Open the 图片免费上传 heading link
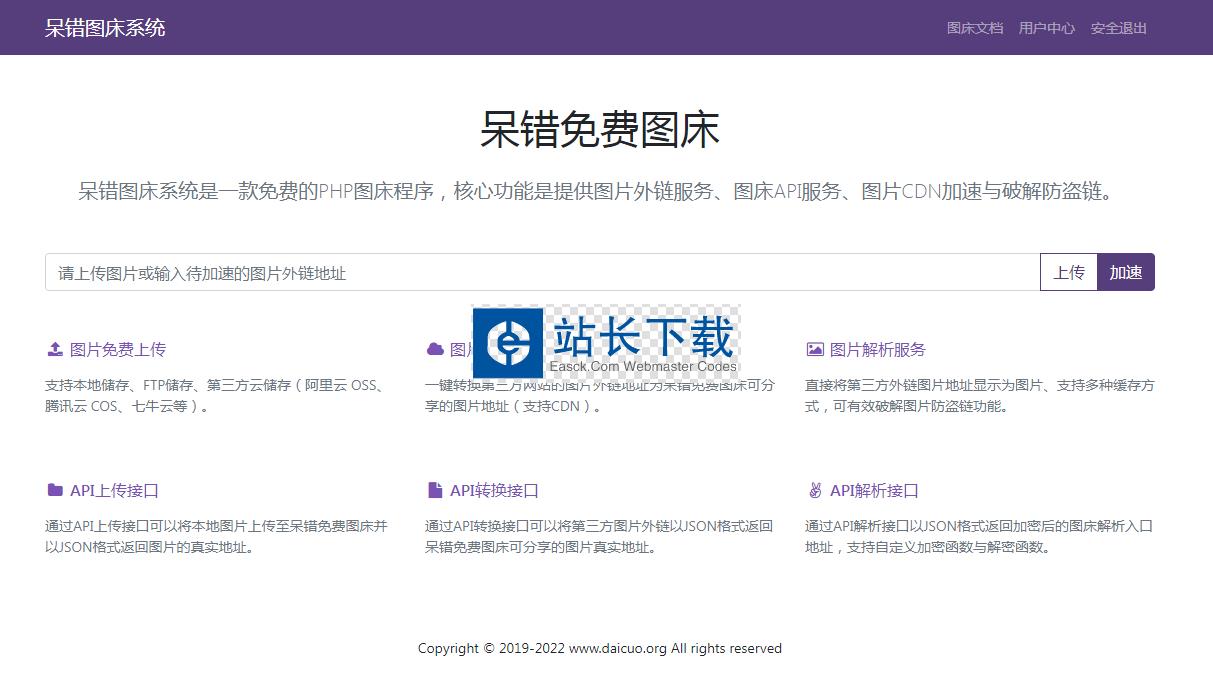 (x=118, y=349)
